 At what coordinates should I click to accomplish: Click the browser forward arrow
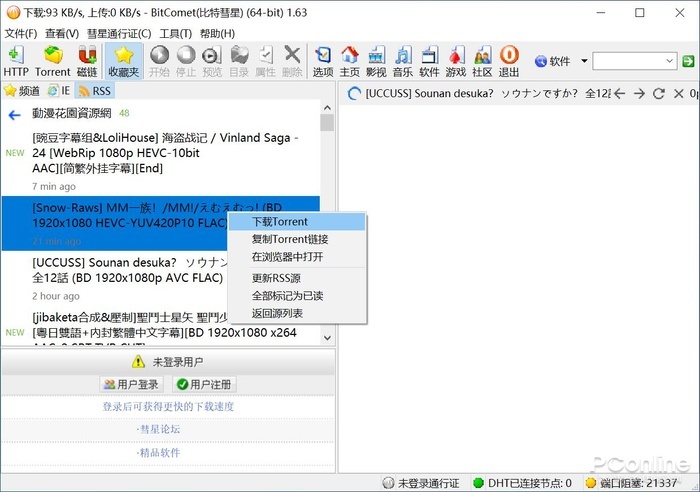[x=639, y=93]
